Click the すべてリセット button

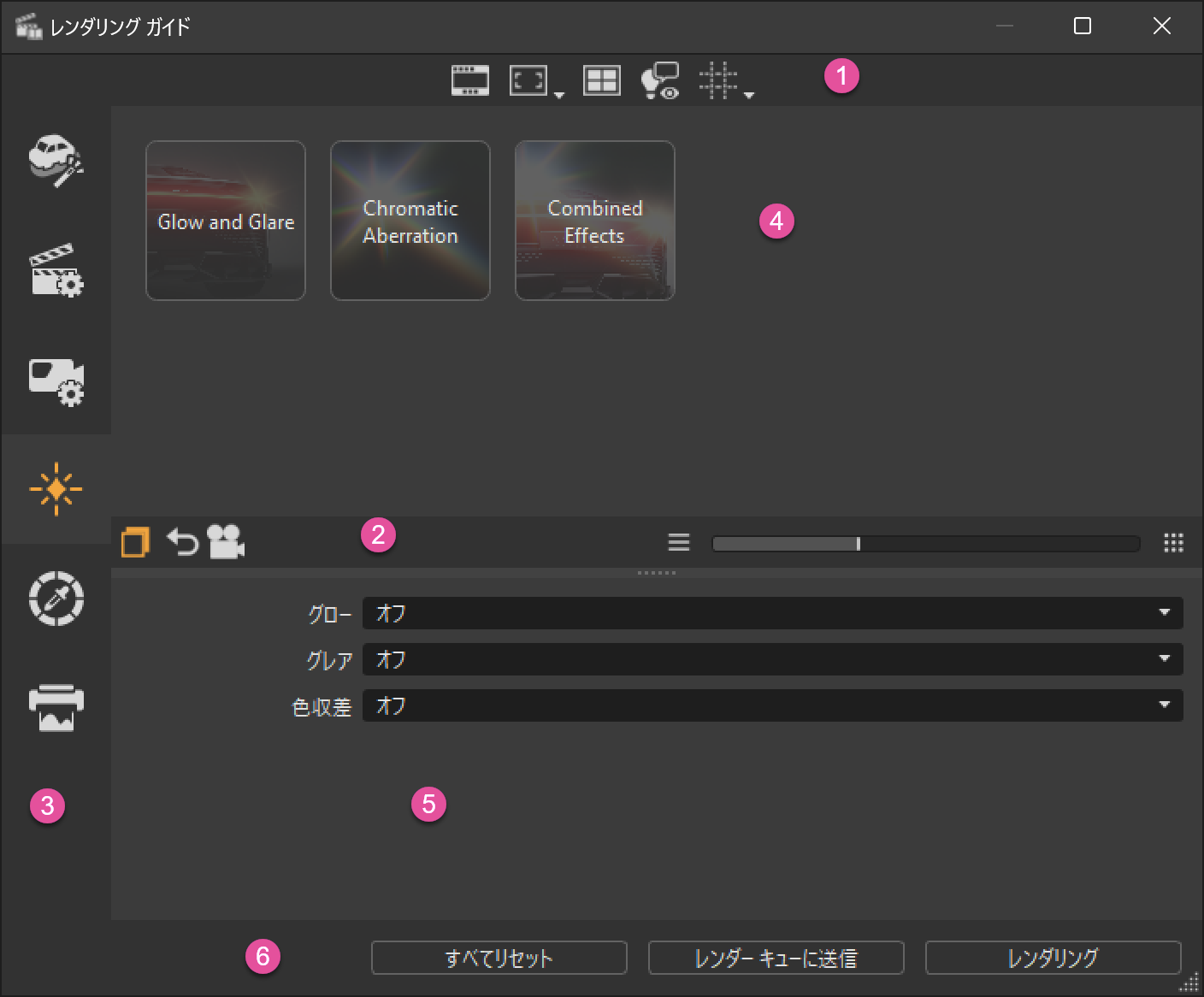point(499,958)
